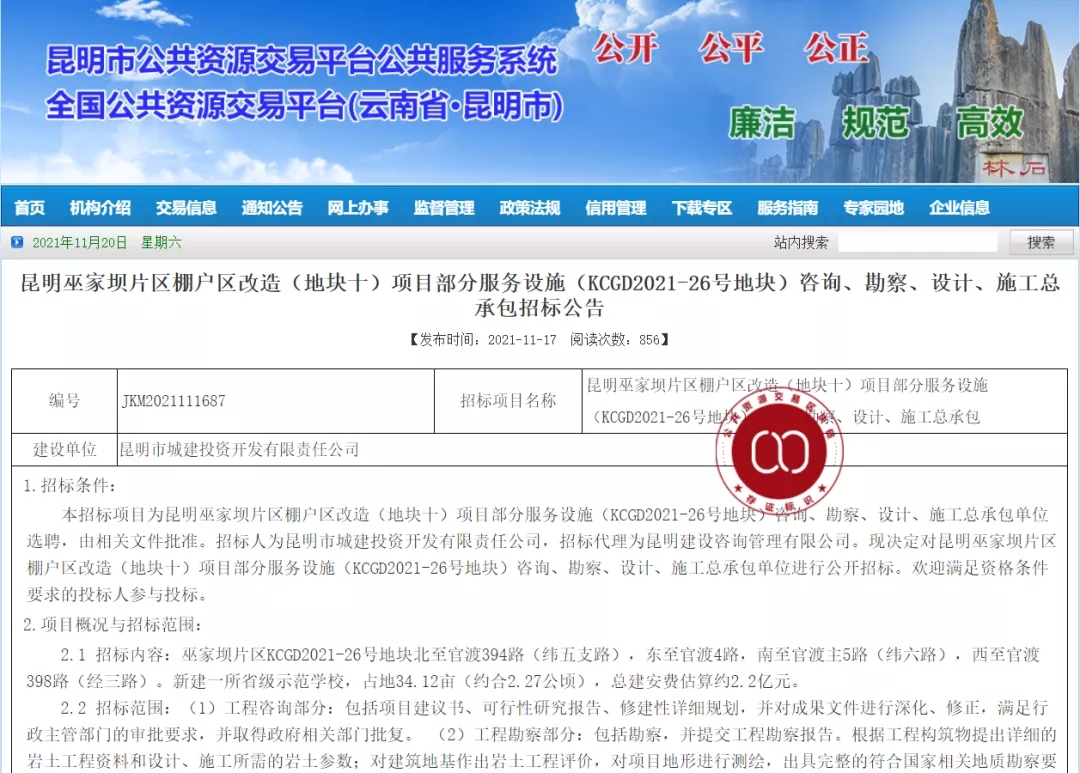This screenshot has height=773, width=1080.
Task: Go to 交易信息 in navigation bar
Action: coord(186,208)
